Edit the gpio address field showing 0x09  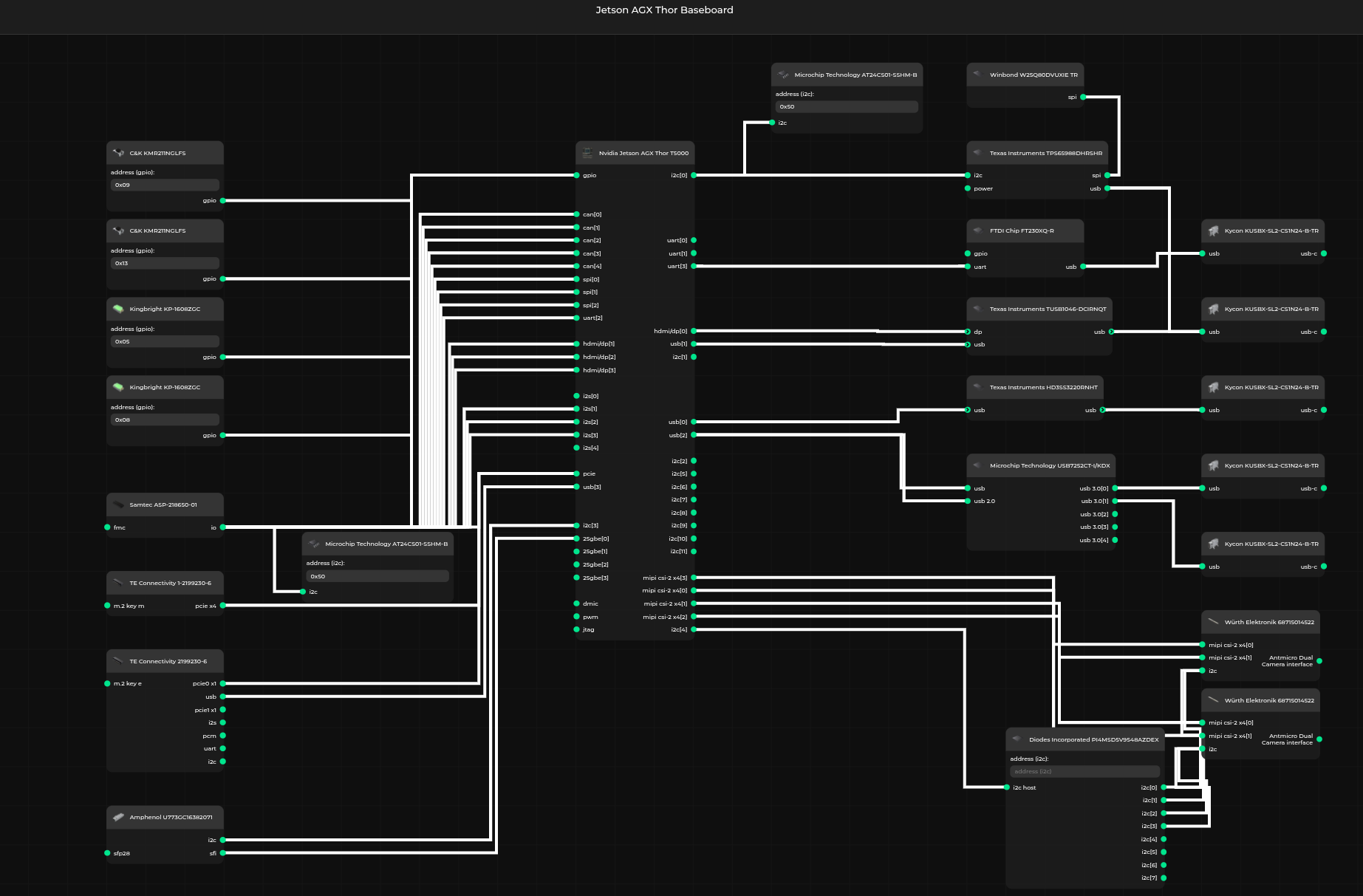(x=165, y=185)
